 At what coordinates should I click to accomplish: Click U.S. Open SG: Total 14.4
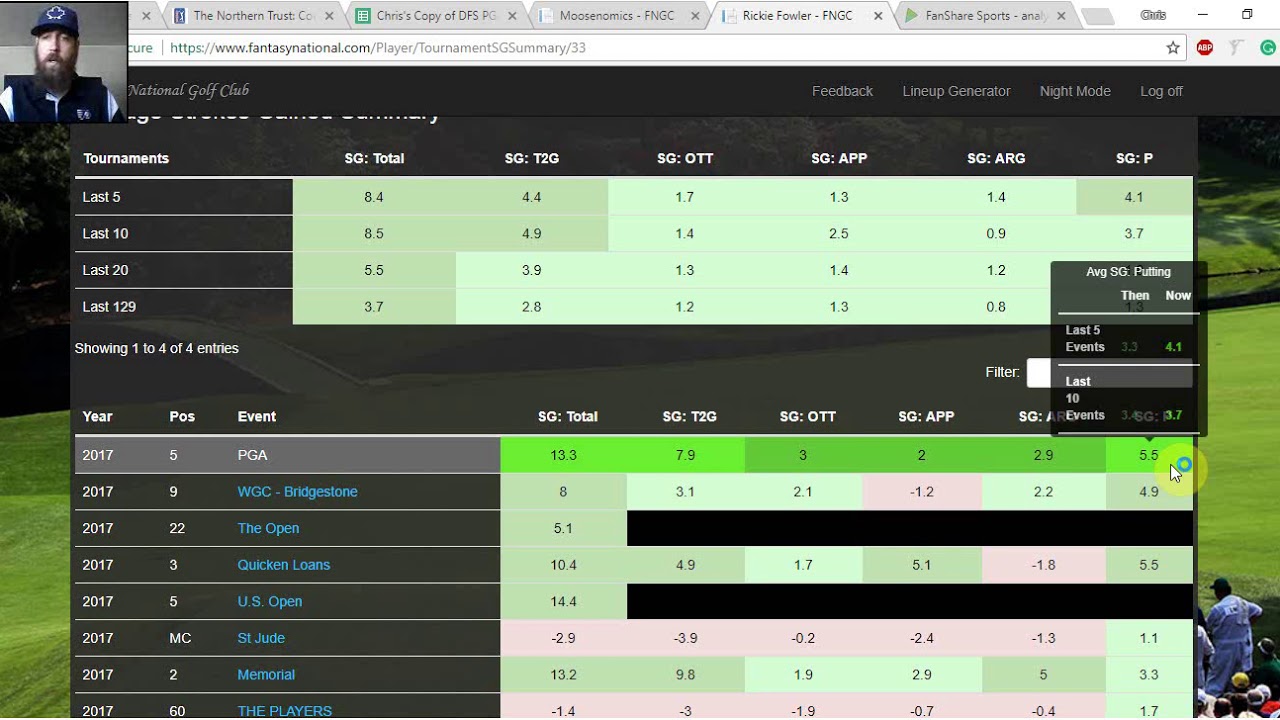pyautogui.click(x=563, y=601)
